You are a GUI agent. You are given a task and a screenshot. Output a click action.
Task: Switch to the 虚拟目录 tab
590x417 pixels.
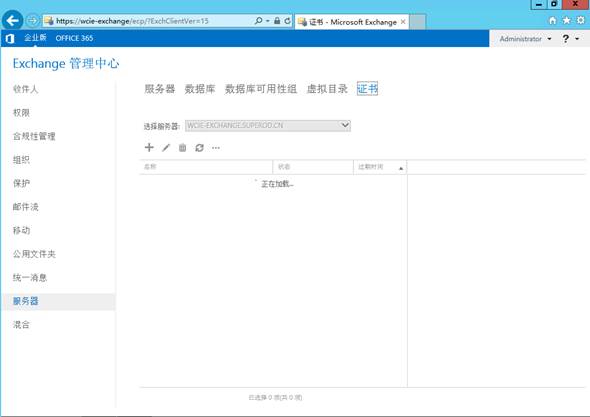point(327,89)
